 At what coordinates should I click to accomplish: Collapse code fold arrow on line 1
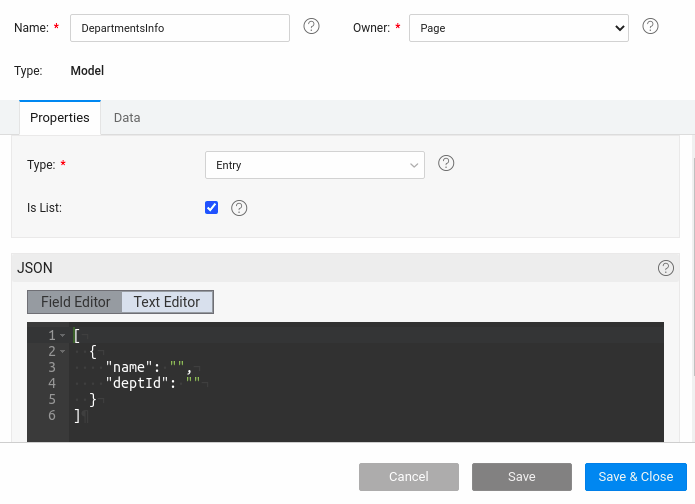coord(62,335)
